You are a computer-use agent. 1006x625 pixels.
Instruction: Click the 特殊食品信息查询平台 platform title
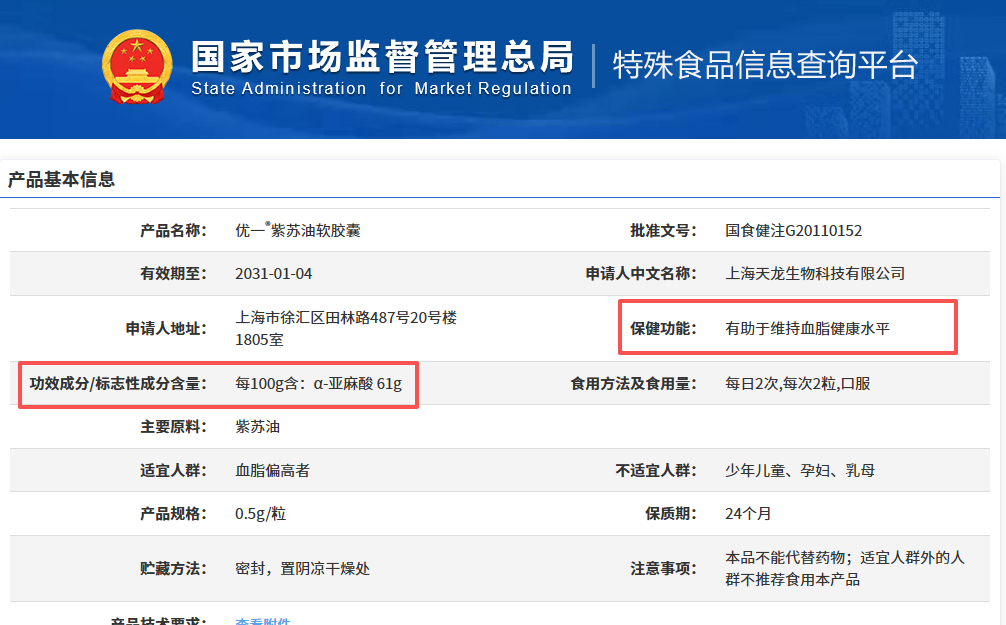pos(765,65)
